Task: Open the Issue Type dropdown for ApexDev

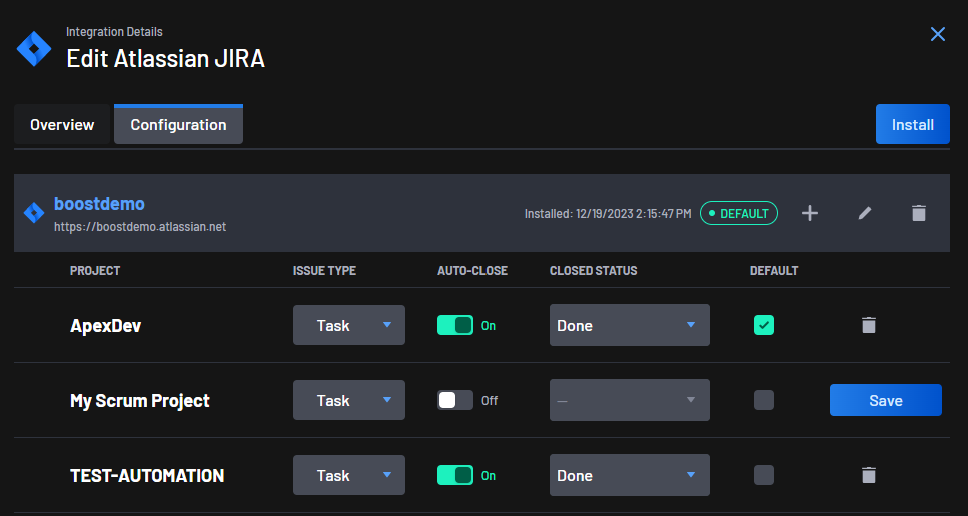Action: 349,325
